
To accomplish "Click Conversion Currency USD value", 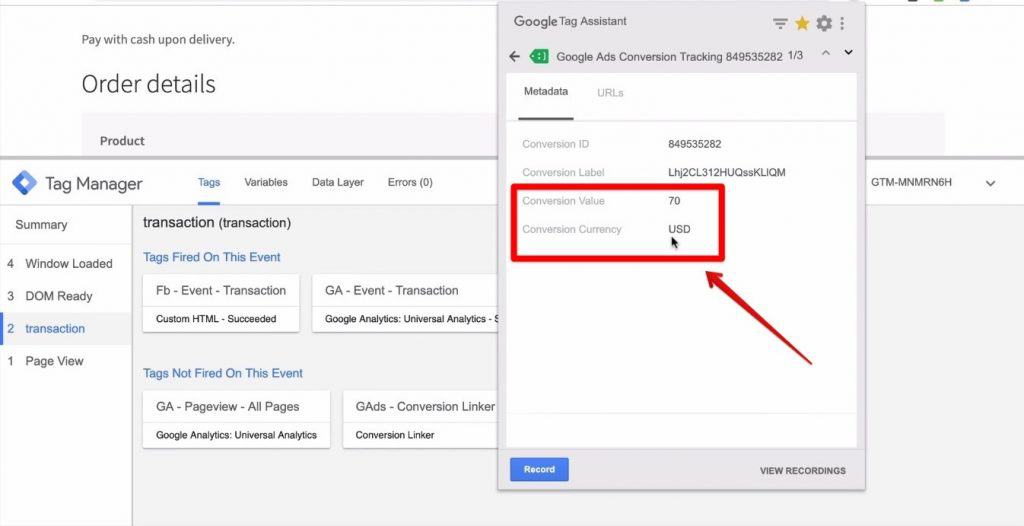I will pos(679,229).
